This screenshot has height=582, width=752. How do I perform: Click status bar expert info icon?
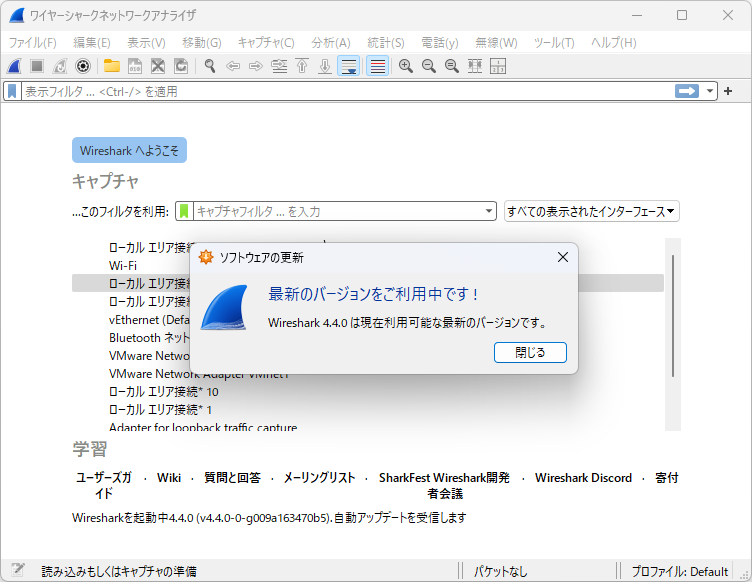(x=18, y=570)
